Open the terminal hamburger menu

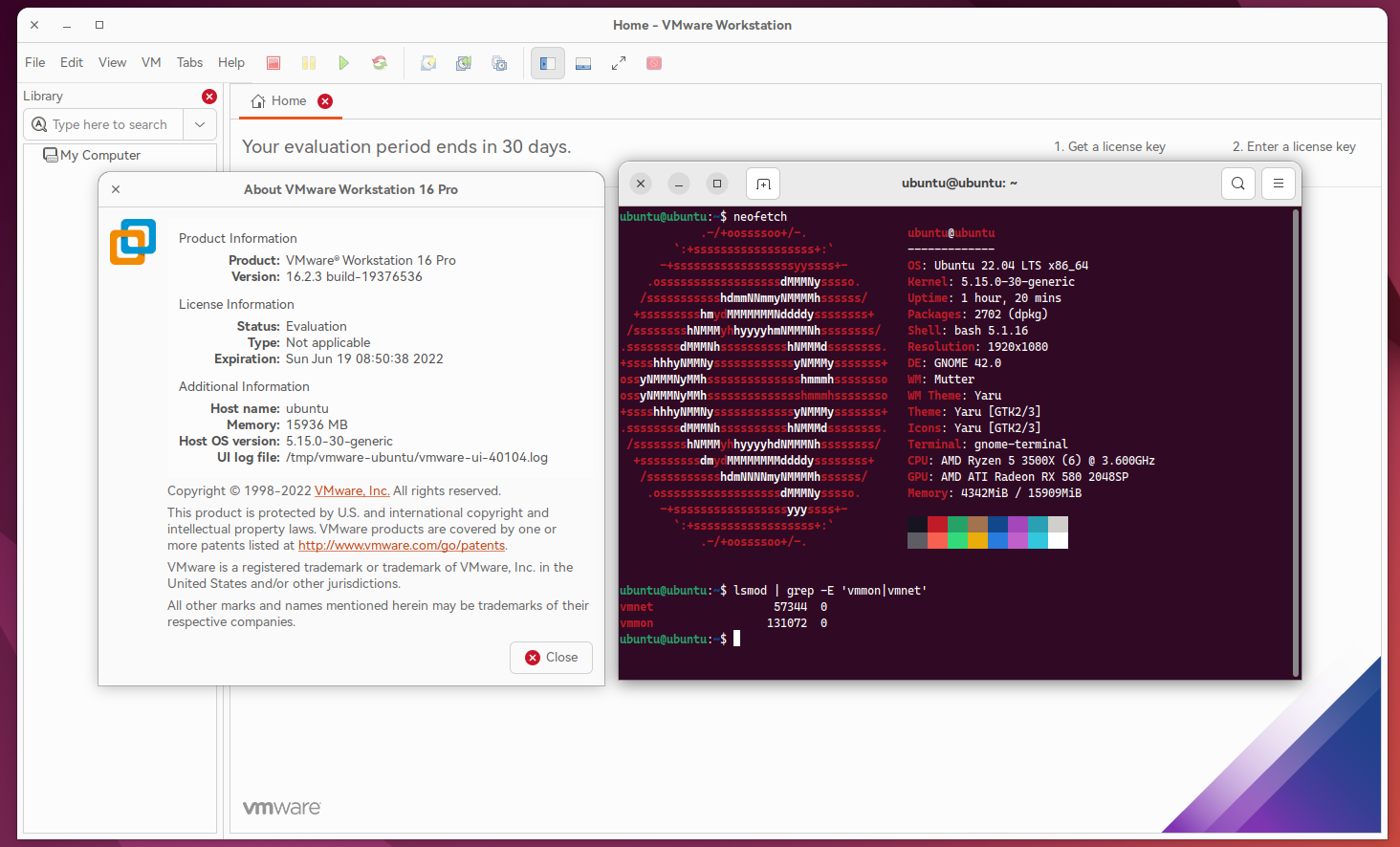click(1279, 184)
